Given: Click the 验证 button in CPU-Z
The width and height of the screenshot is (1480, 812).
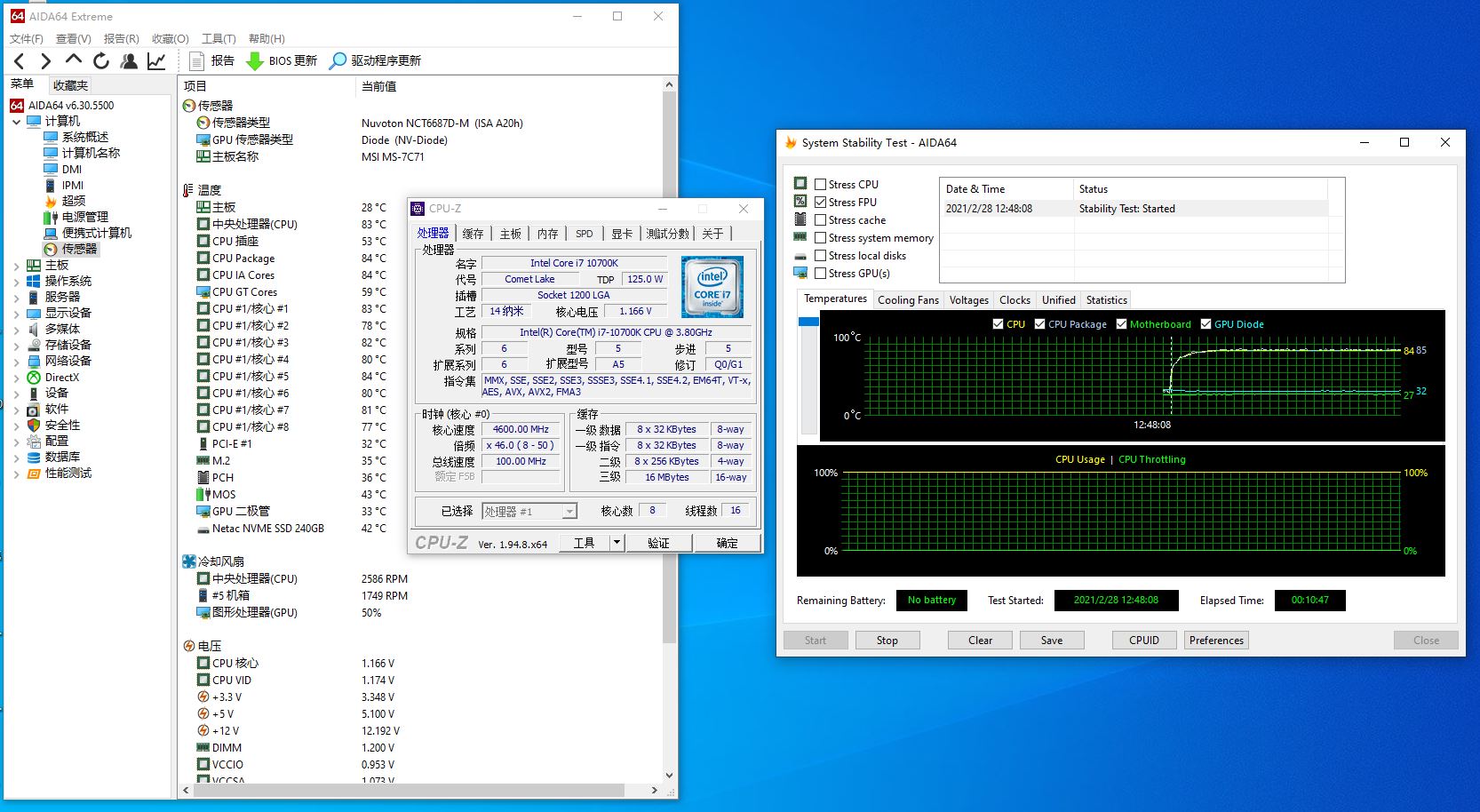Looking at the screenshot, I should click(658, 543).
